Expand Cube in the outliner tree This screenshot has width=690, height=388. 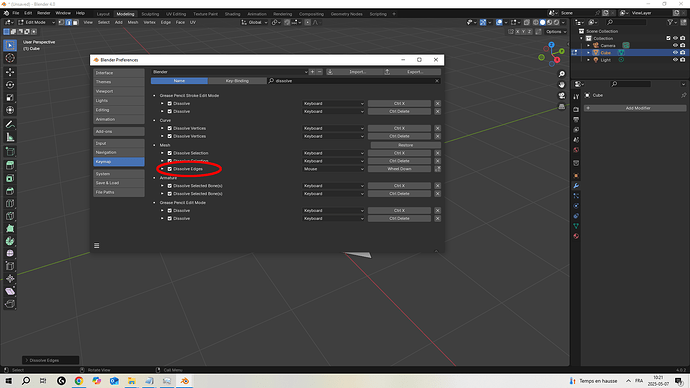click(x=588, y=53)
